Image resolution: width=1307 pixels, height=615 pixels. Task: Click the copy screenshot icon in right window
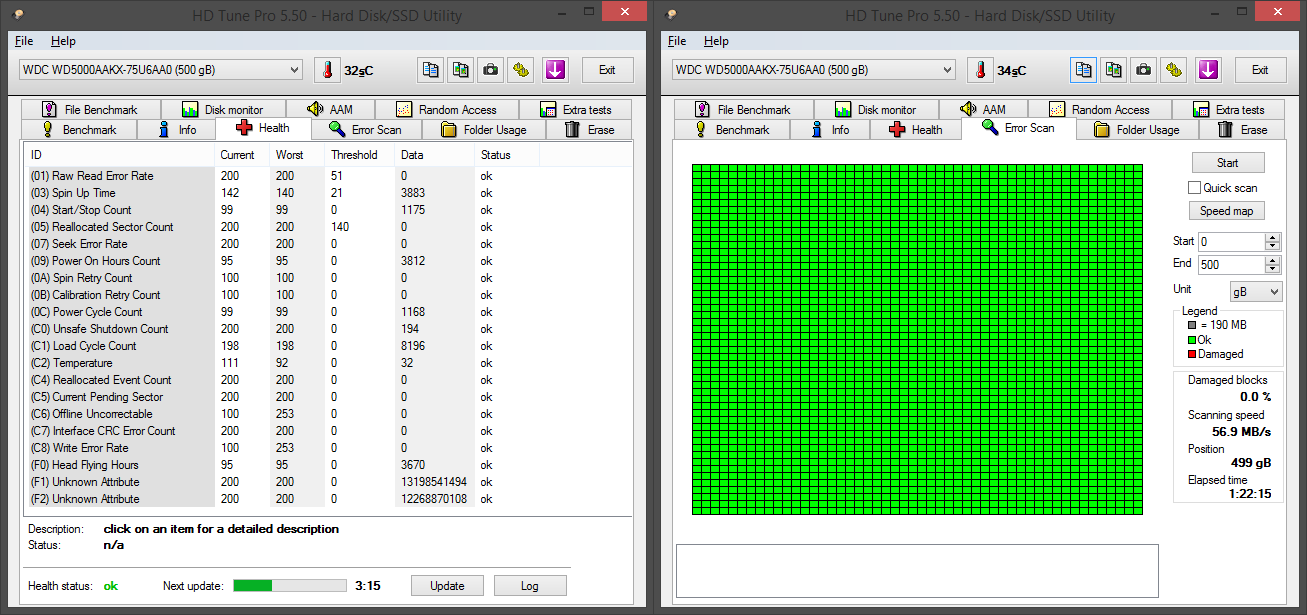point(1114,70)
